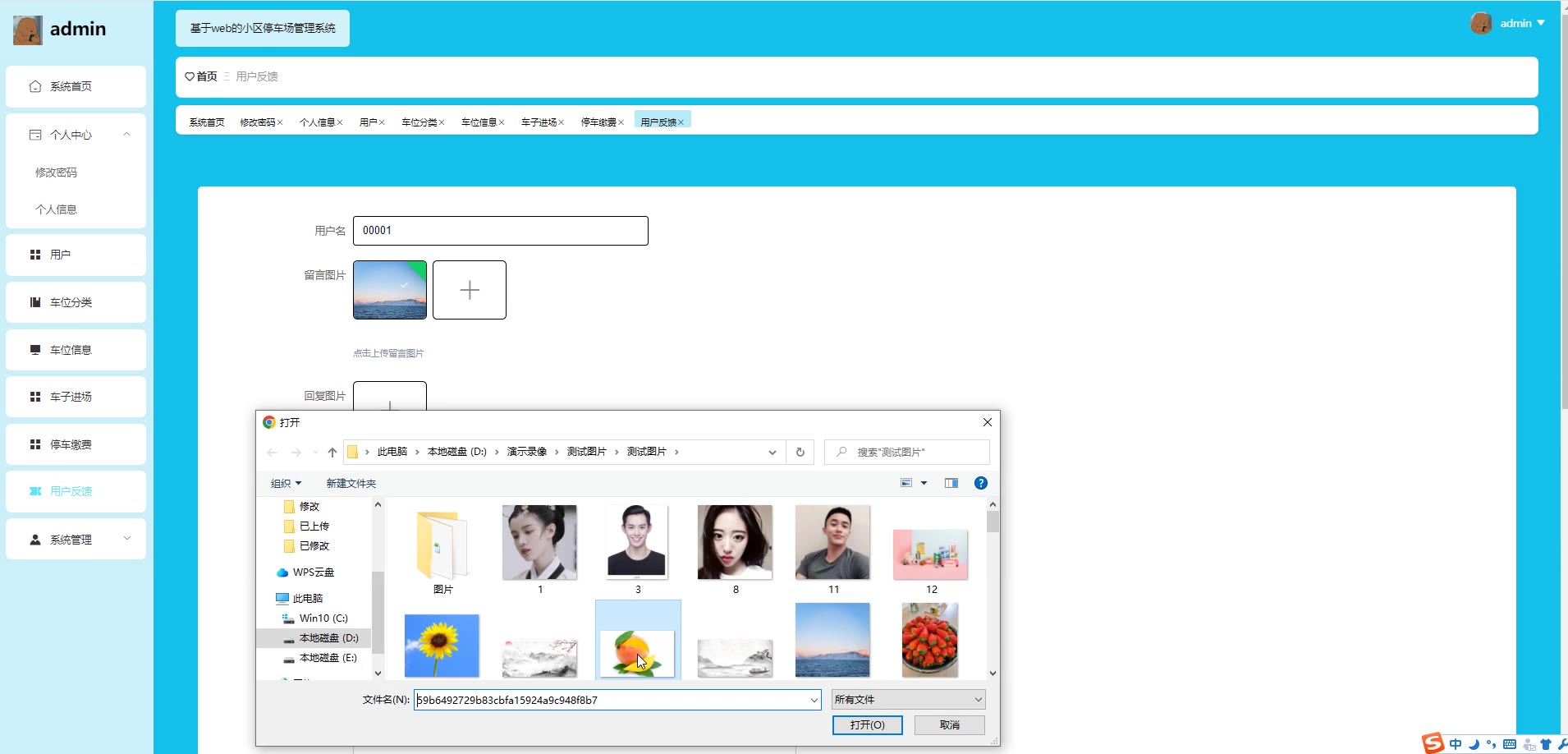Select the image file named 1
This screenshot has width=1568, height=754.
pyautogui.click(x=539, y=549)
